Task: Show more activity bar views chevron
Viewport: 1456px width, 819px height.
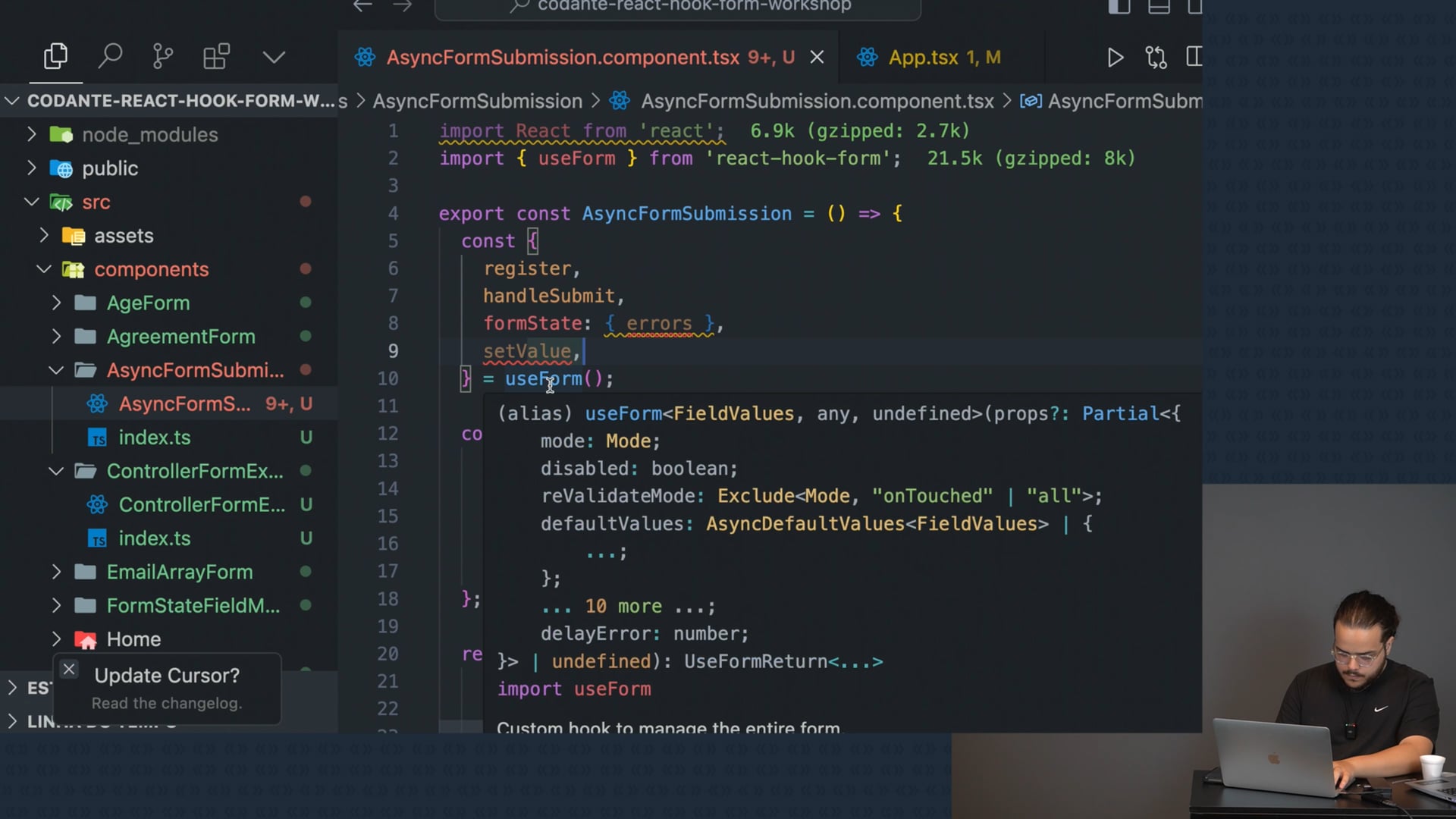Action: [x=274, y=57]
